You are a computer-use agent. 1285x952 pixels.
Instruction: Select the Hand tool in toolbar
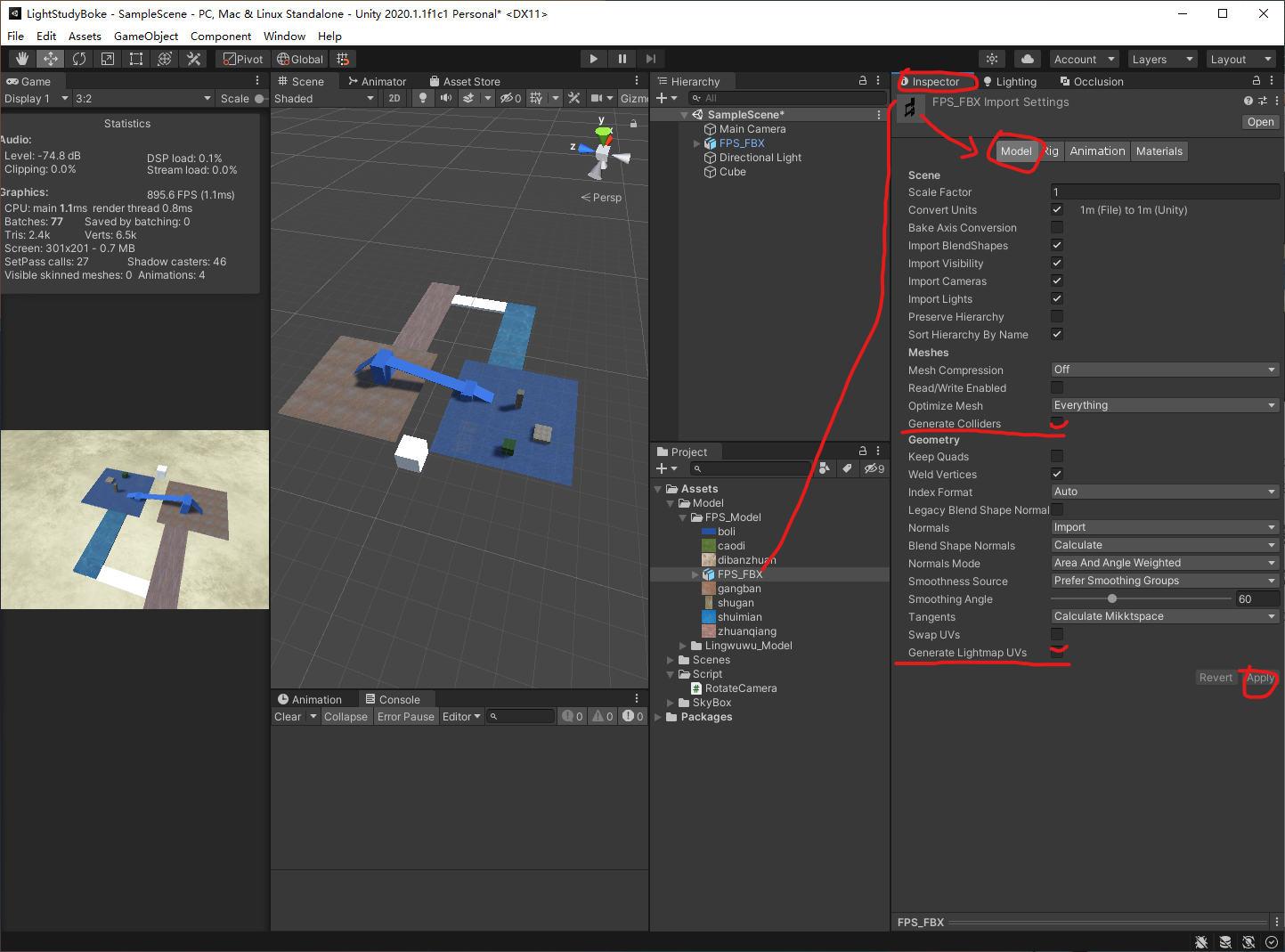(22, 59)
